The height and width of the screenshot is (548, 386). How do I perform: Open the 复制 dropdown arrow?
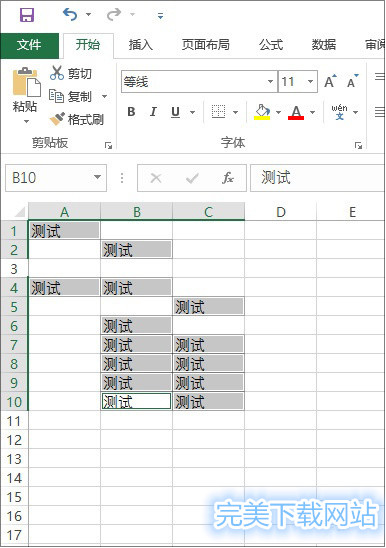105,96
